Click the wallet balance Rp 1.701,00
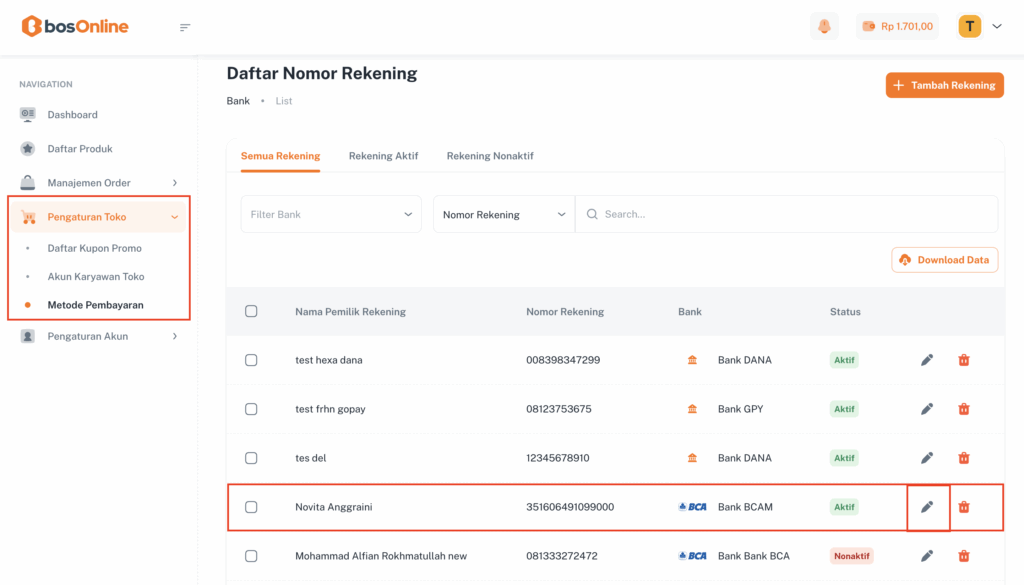Image resolution: width=1024 pixels, height=585 pixels. (x=897, y=27)
